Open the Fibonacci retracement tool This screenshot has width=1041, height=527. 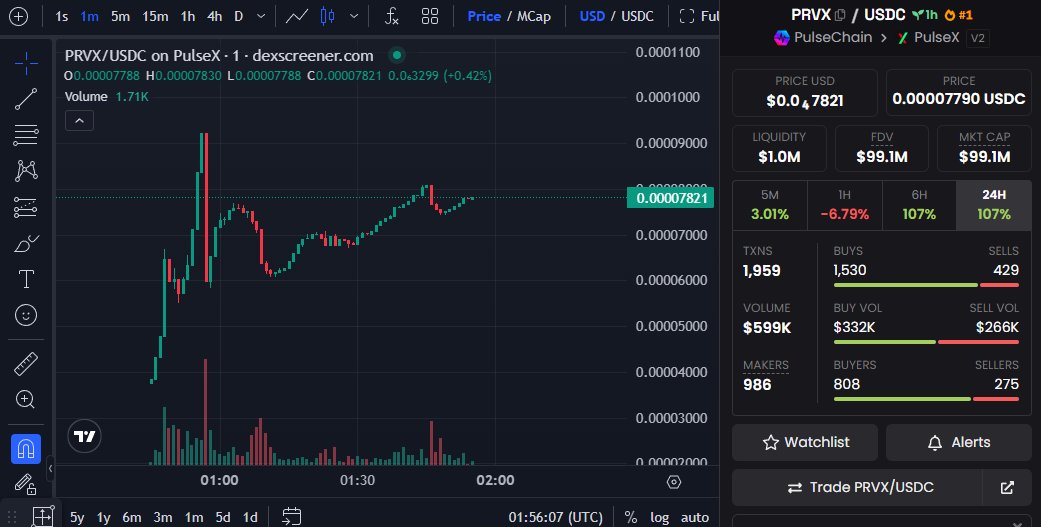click(26, 135)
